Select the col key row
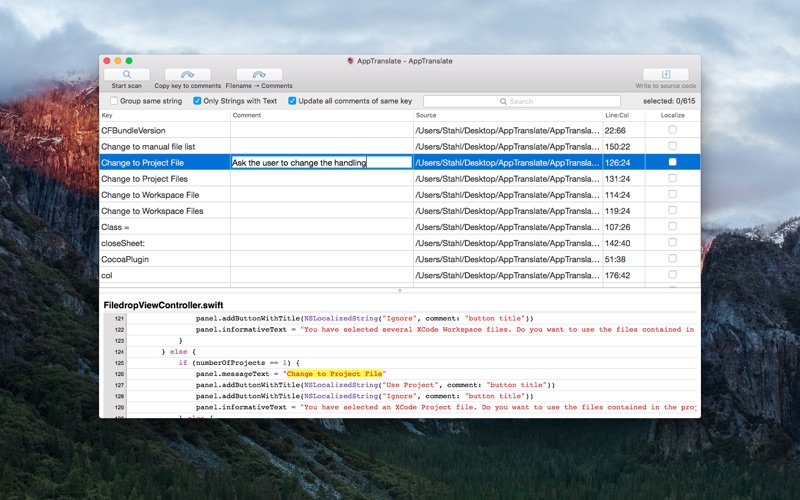This screenshot has height=500, width=800. pos(107,276)
